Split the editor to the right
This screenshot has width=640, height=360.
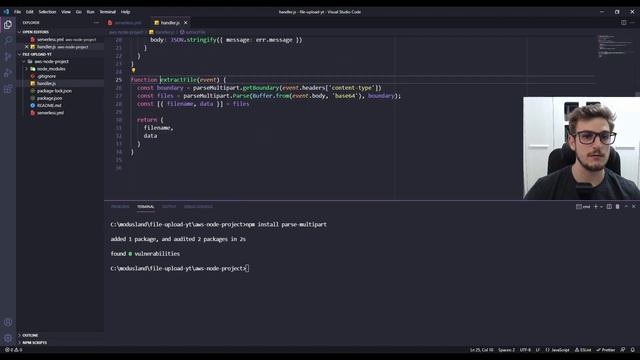tap(624, 23)
